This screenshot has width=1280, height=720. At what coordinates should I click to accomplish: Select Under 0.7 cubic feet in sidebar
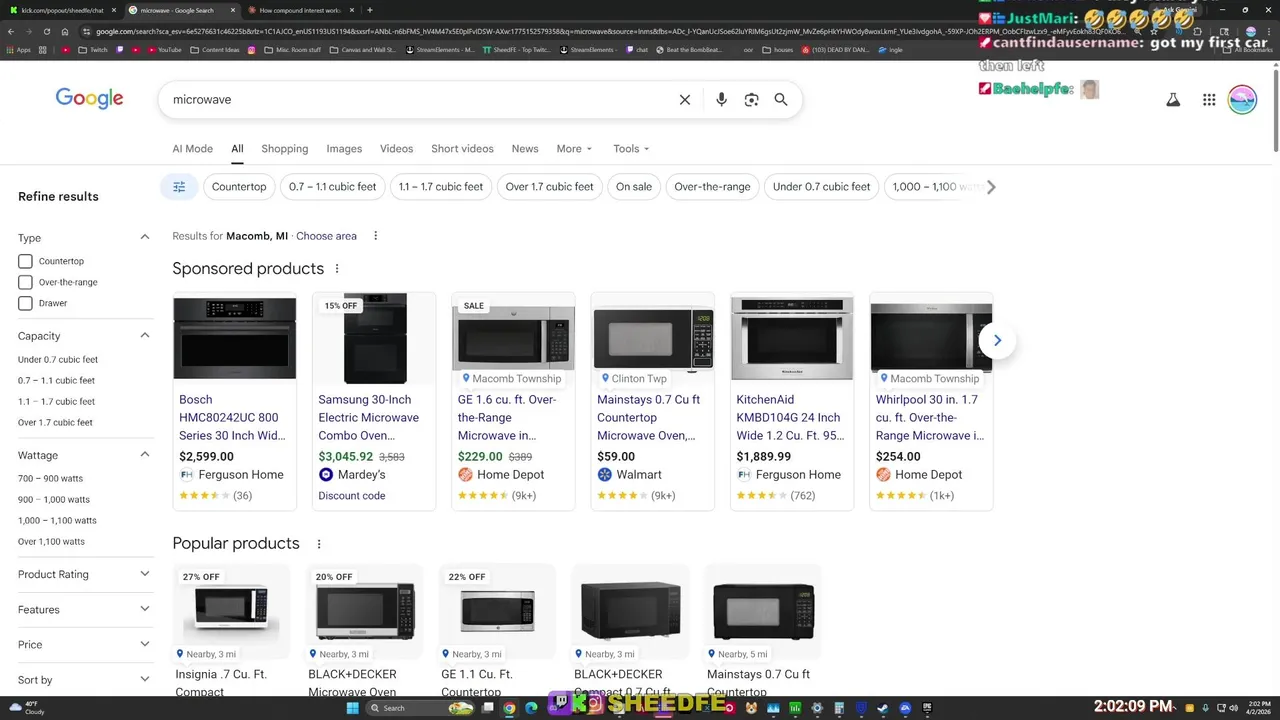[58, 360]
